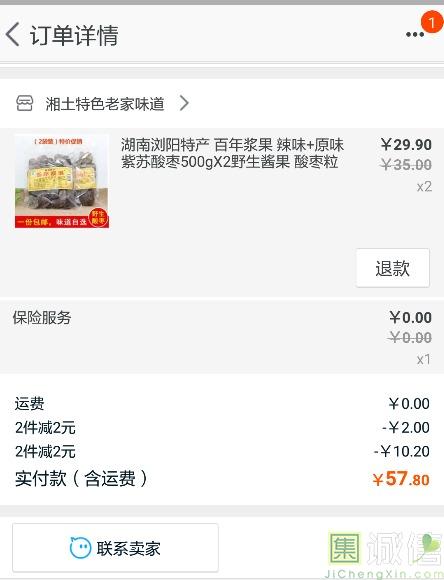Screen dimensions: 444x580
Task: Tap the -¥10.20 discount amount
Action: pos(402,451)
